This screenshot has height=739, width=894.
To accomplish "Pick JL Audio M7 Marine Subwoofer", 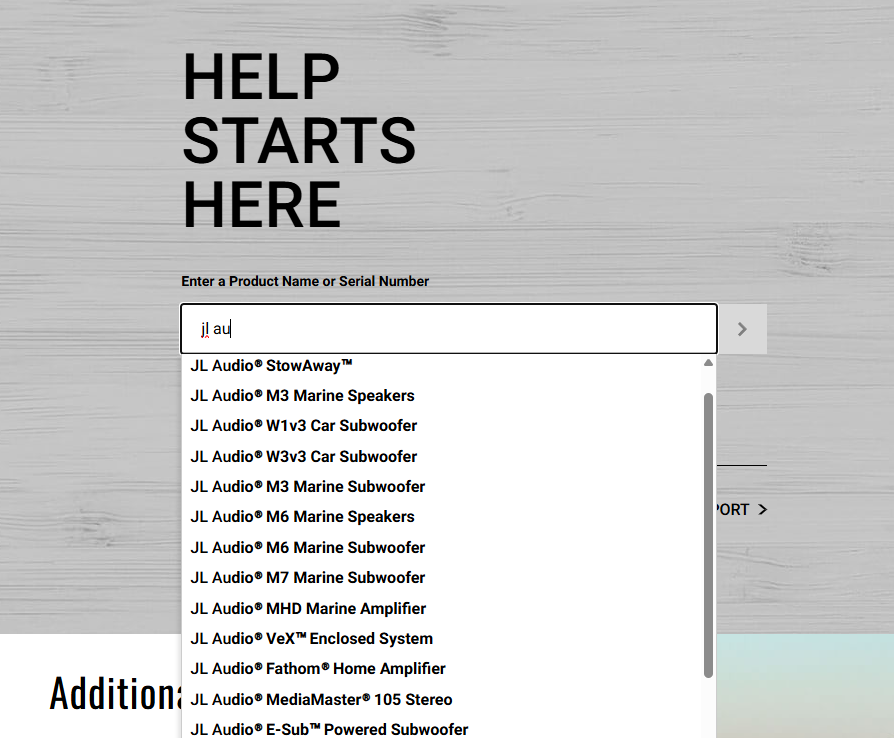I will 307,578.
